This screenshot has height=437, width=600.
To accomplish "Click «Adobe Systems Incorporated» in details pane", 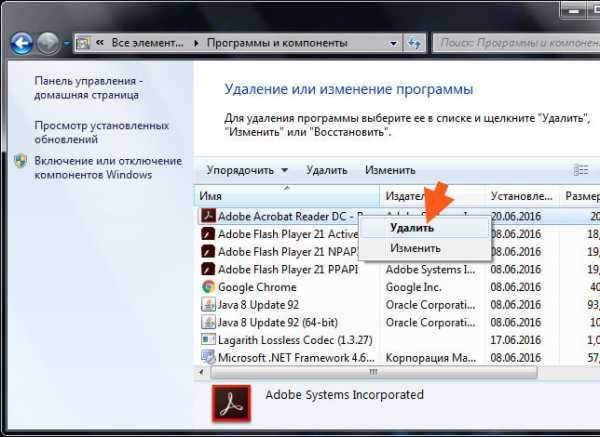I will pos(344,395).
